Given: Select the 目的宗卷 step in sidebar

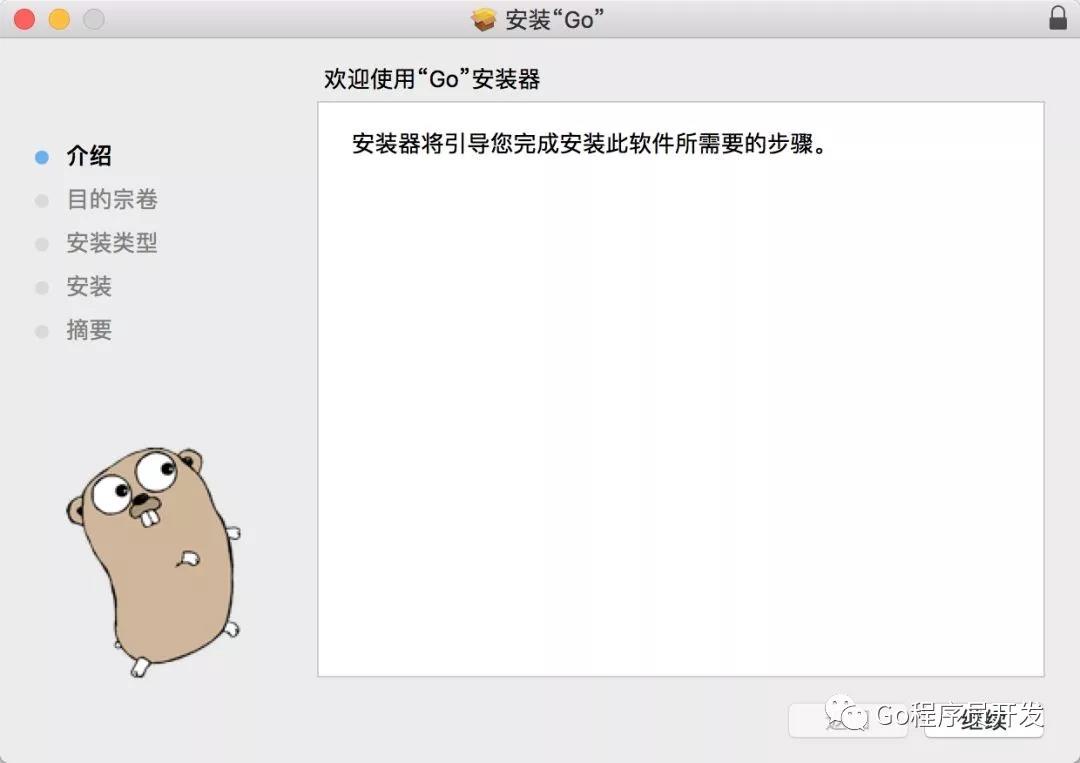Looking at the screenshot, I should click(112, 199).
